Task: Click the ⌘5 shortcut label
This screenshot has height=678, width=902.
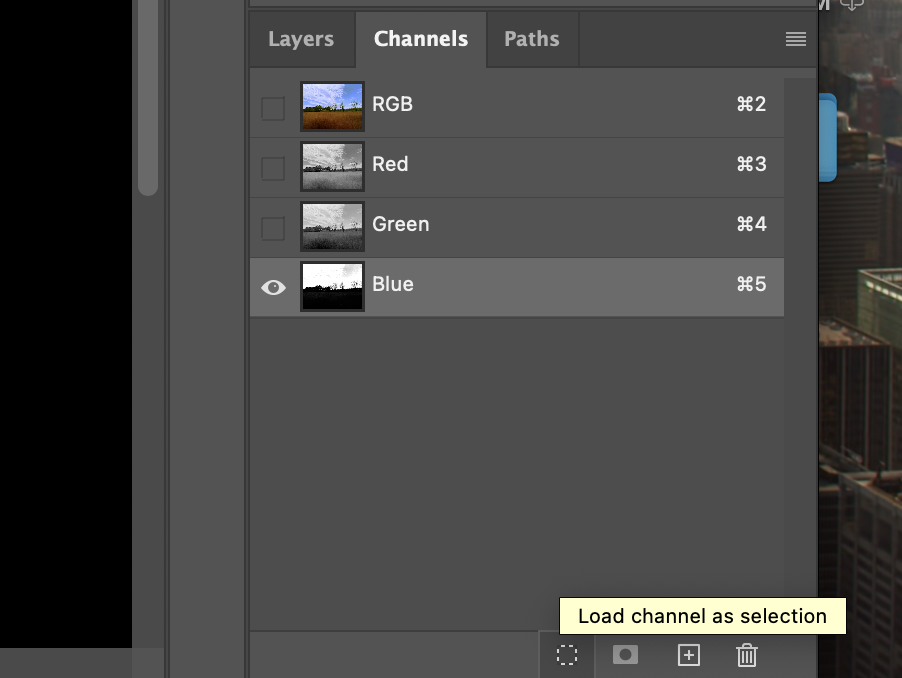Action: (x=751, y=284)
